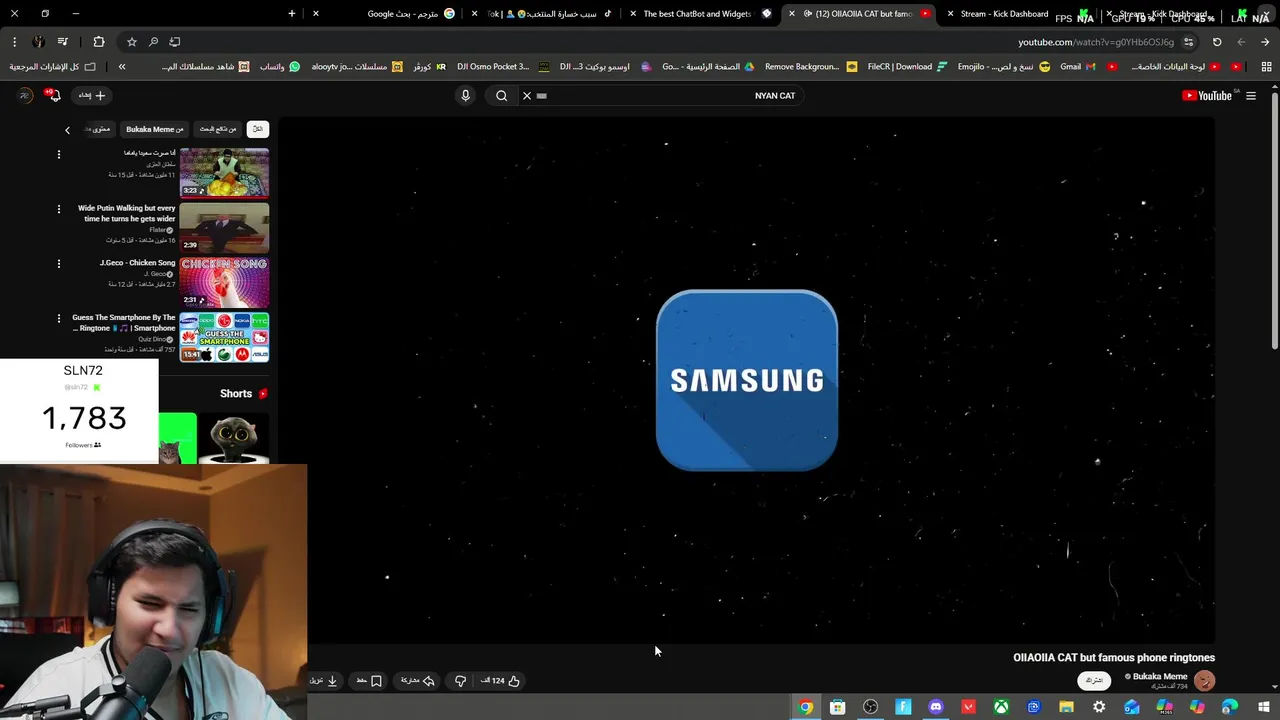Viewport: 1280px width, 720px height.
Task: Like the video with thumbs up
Action: [501, 681]
